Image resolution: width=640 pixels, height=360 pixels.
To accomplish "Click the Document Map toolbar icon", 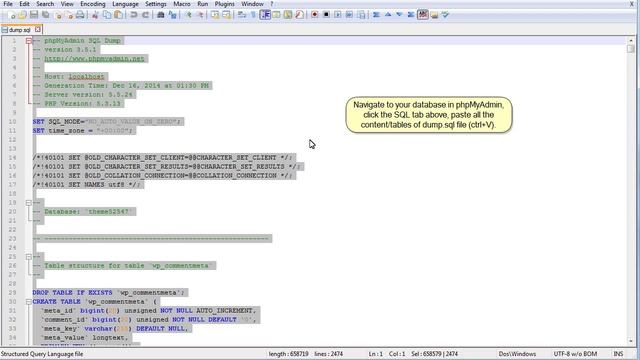I will 288,15.
